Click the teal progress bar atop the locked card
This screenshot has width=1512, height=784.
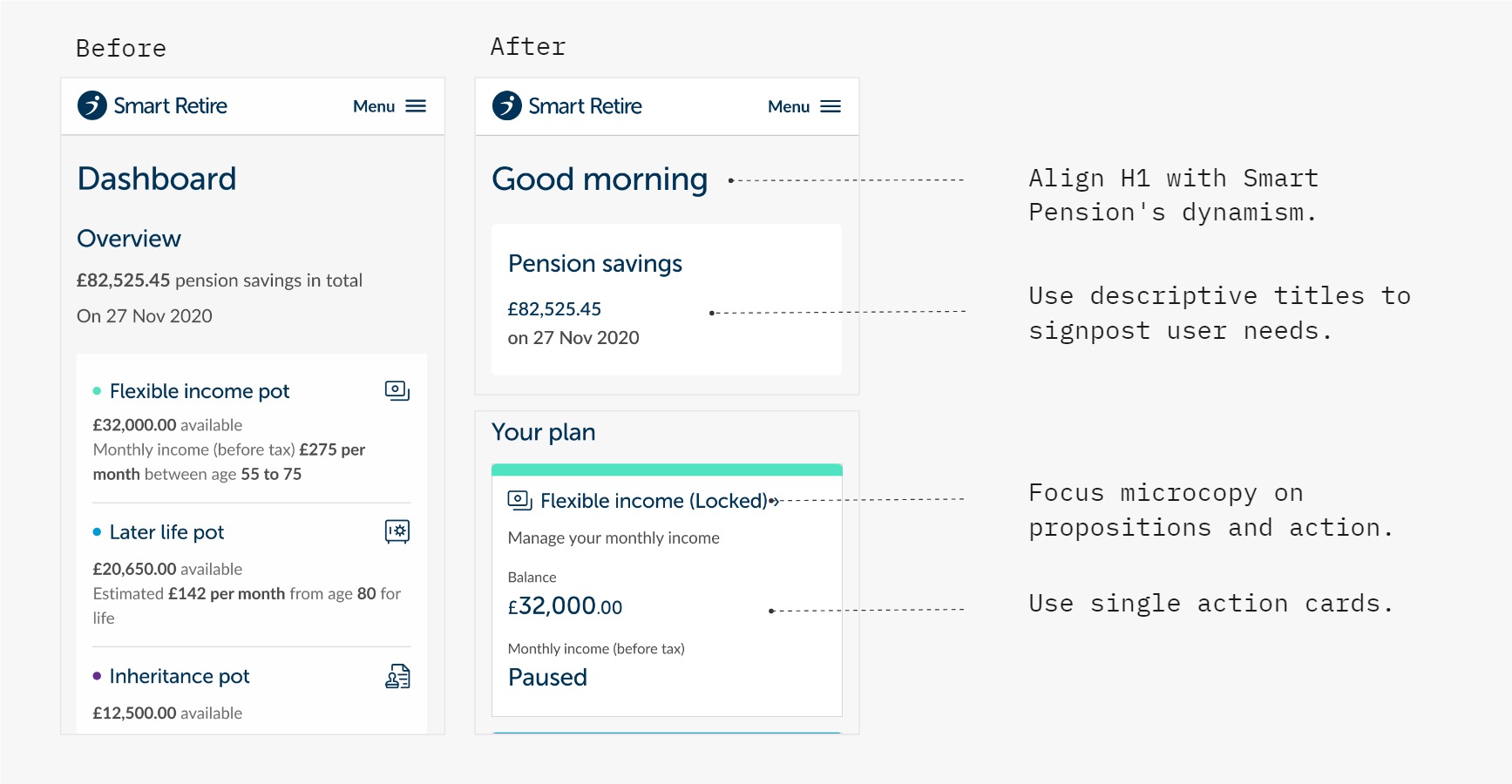pos(666,469)
